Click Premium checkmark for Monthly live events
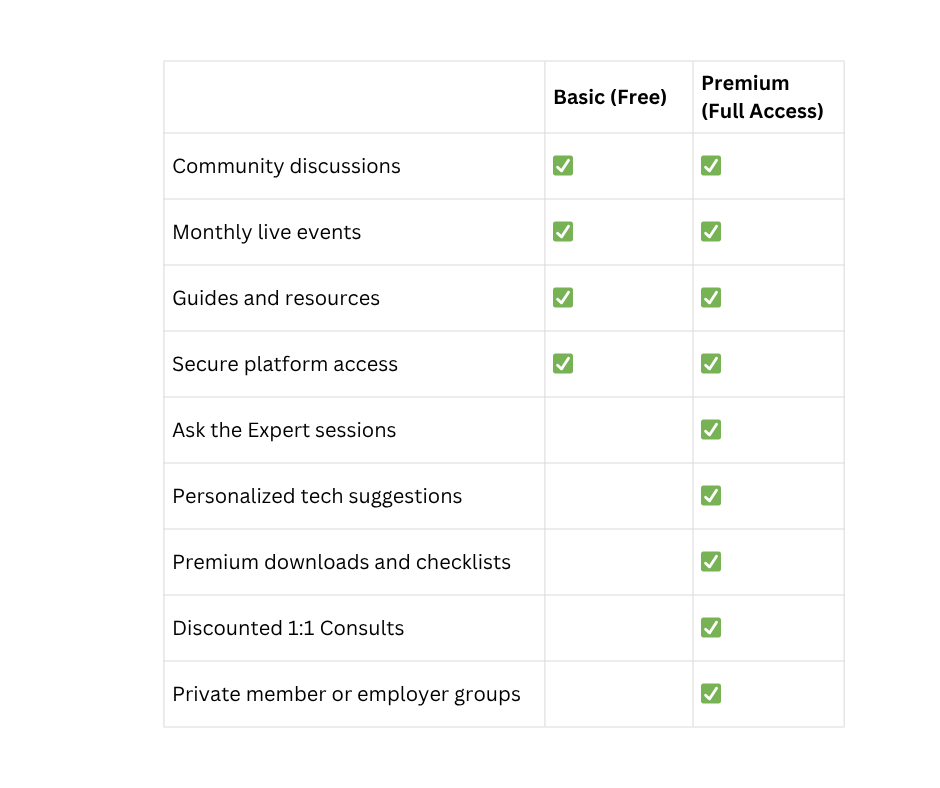Image resolution: width=940 pixels, height=788 pixels. (x=710, y=231)
